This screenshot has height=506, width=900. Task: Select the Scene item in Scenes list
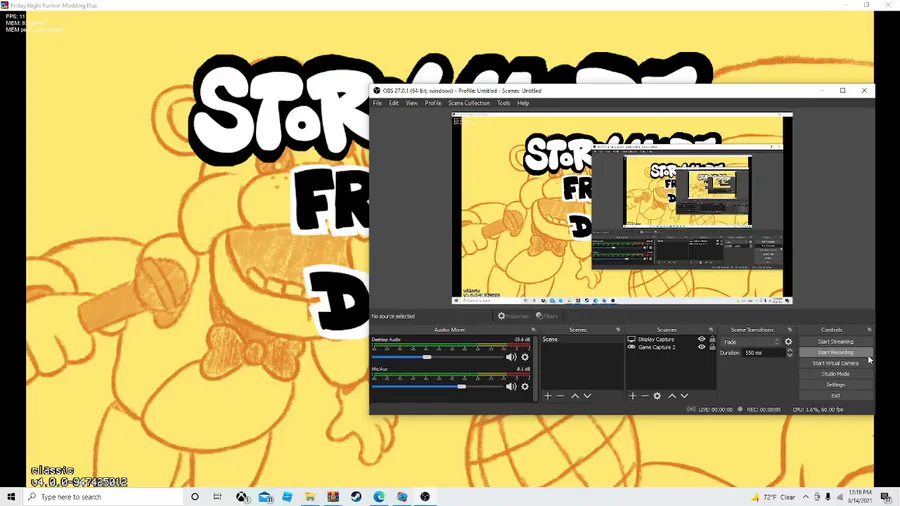pos(581,339)
